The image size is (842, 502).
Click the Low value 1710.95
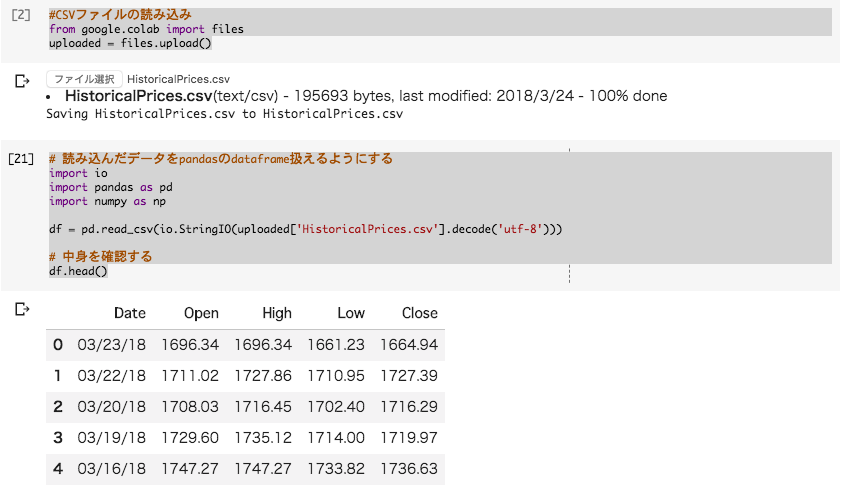pos(336,376)
